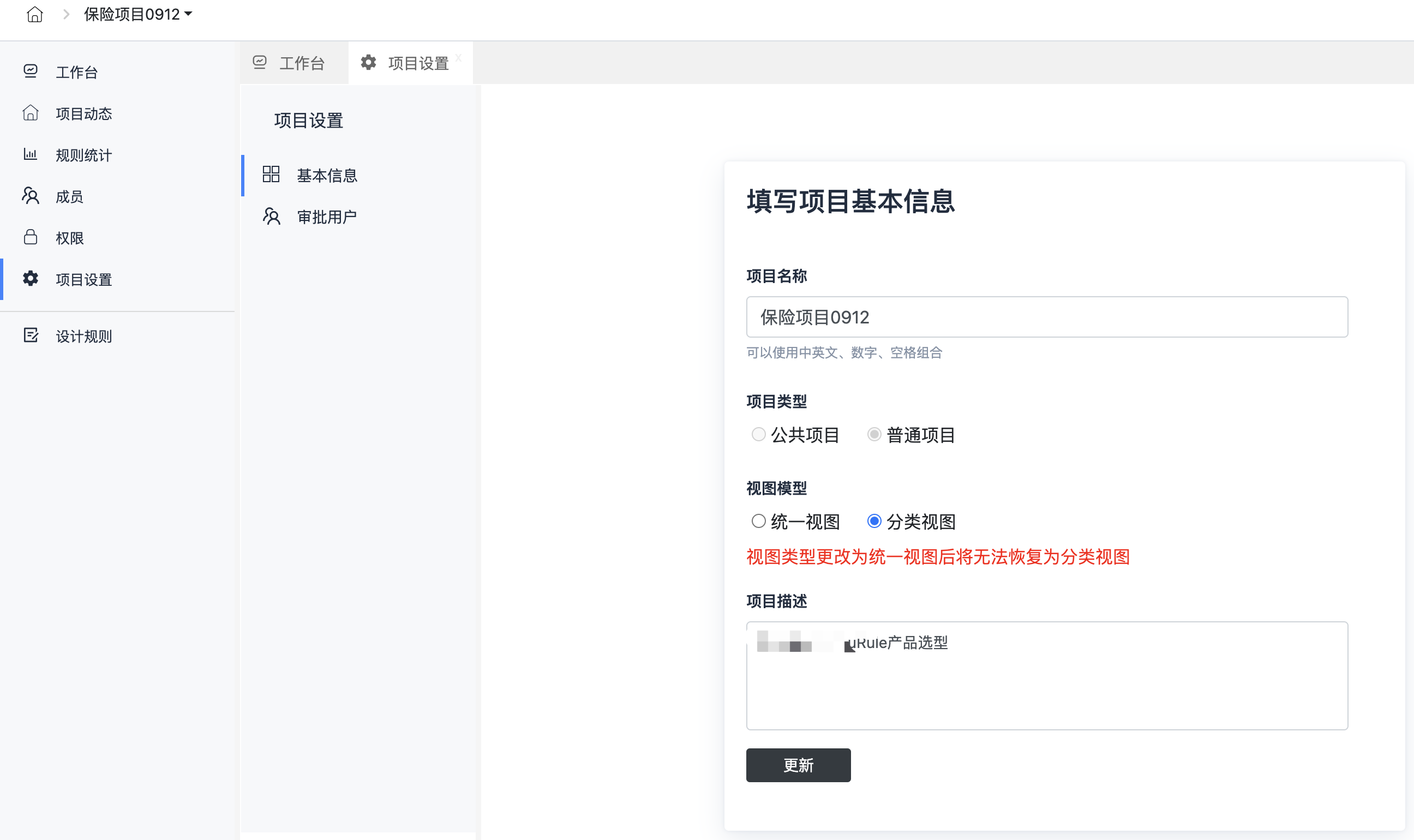The width and height of the screenshot is (1414, 840).
Task: Choose the 统一视图 view model option
Action: click(758, 521)
